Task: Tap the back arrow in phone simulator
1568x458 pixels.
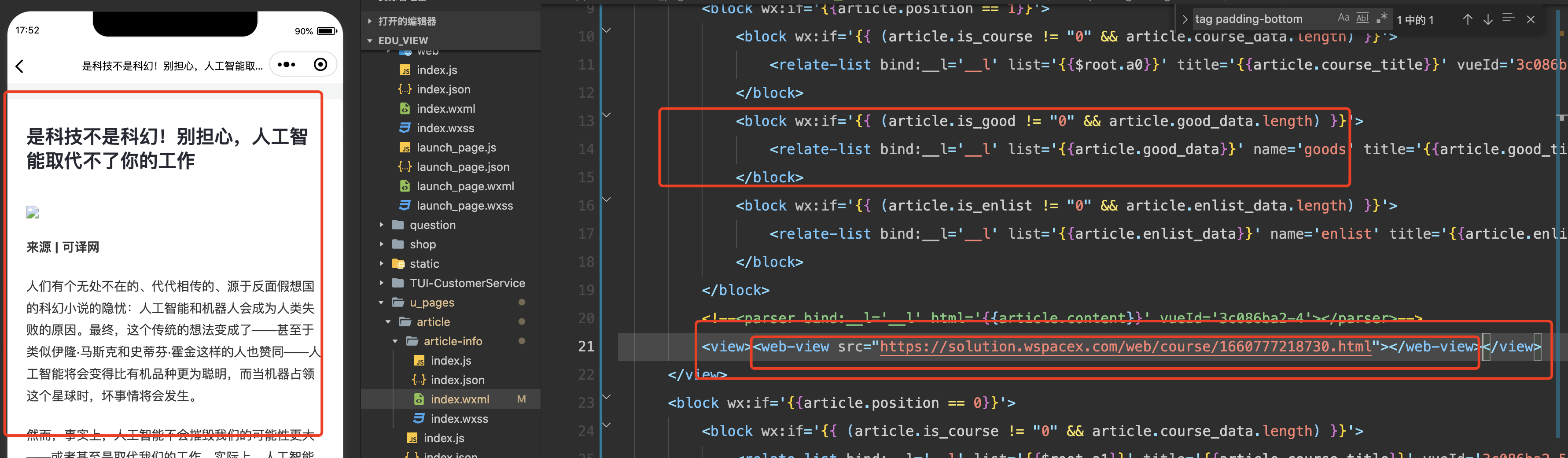Action: point(20,66)
